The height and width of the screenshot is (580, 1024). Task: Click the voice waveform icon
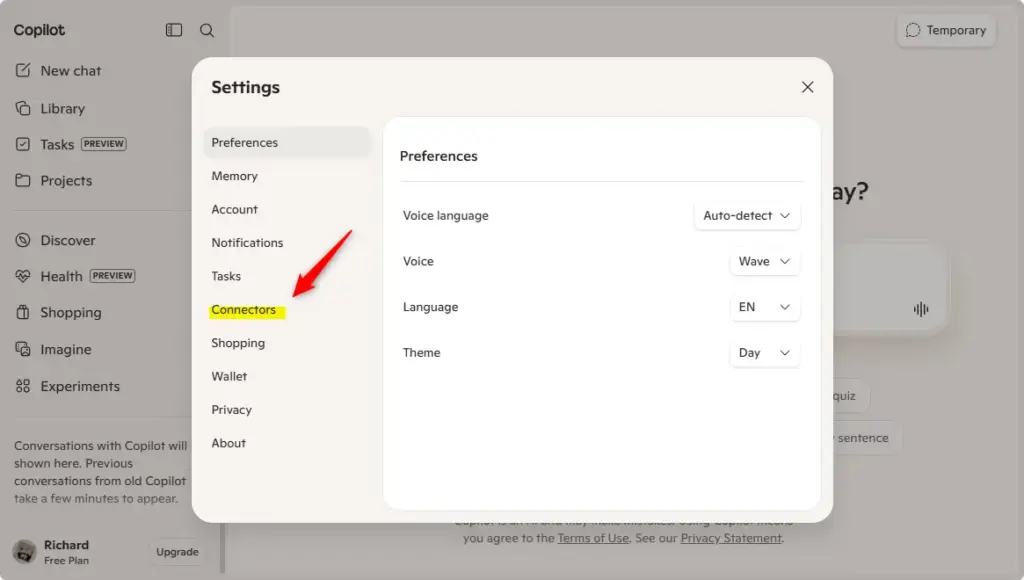pyautogui.click(x=921, y=309)
